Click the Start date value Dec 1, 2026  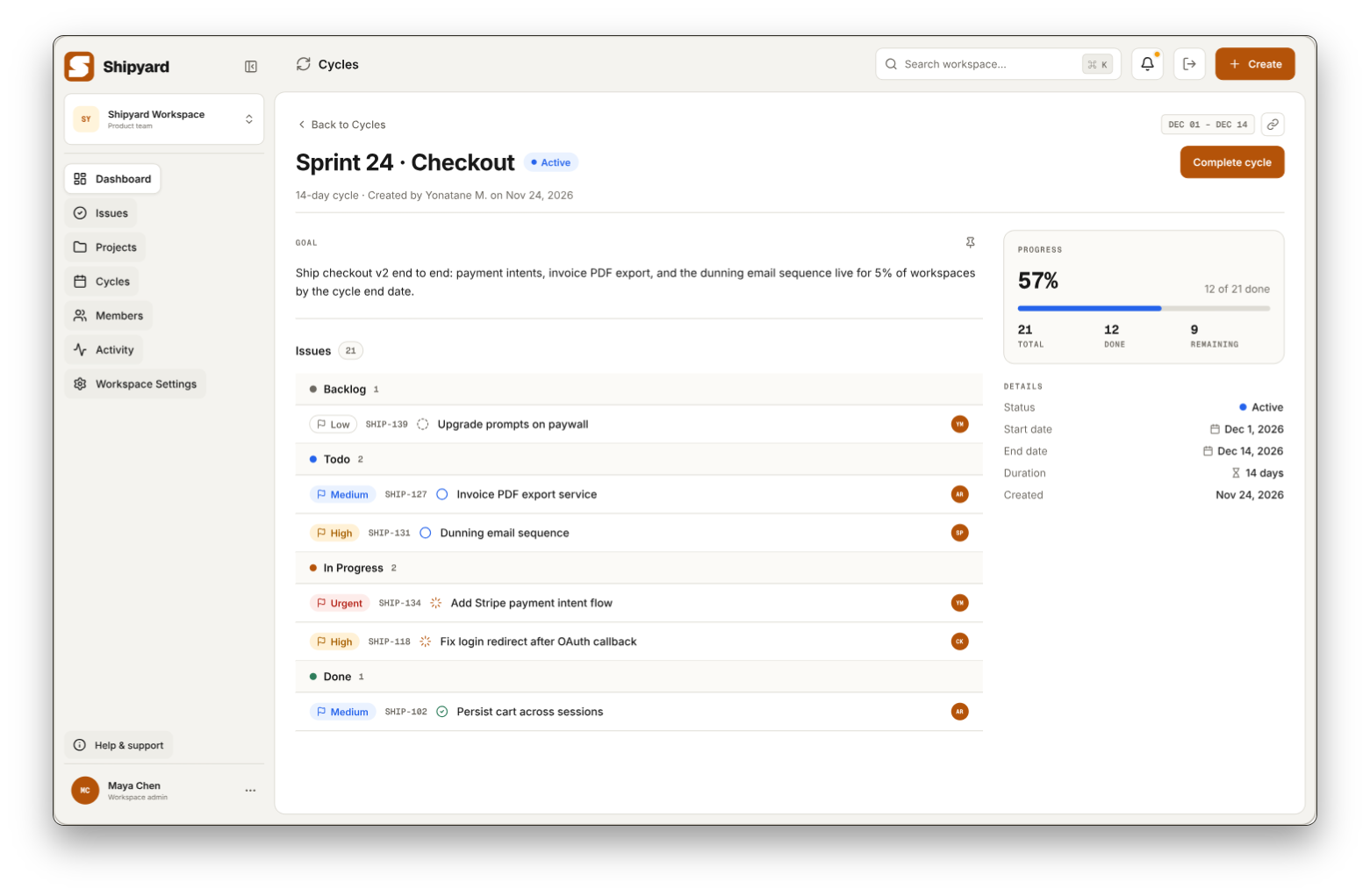[x=1253, y=430]
